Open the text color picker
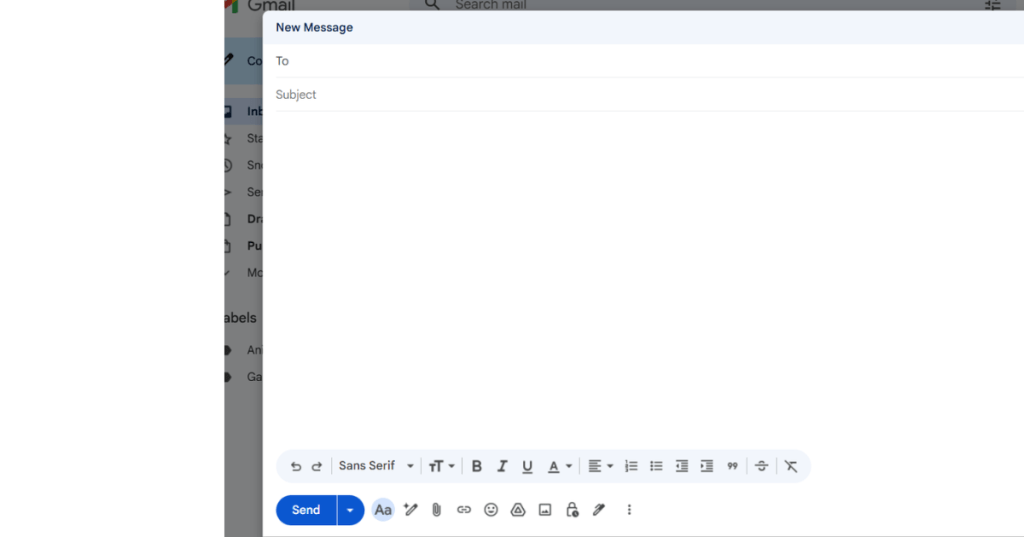Image resolution: width=1024 pixels, height=537 pixels. [559, 466]
